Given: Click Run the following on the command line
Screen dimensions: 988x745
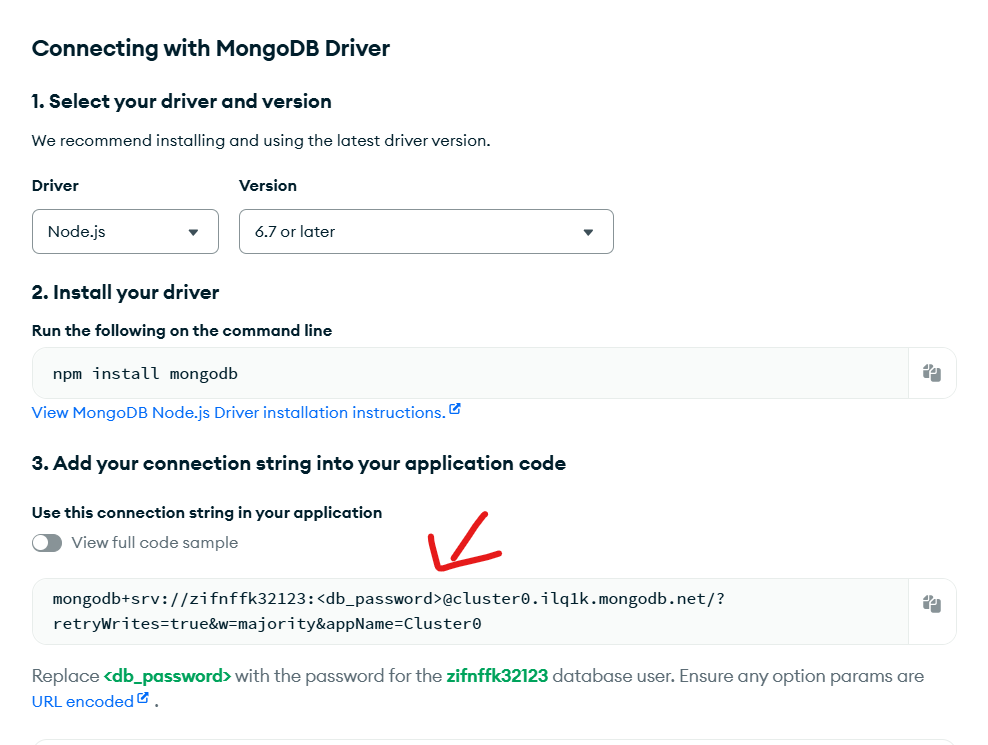Looking at the screenshot, I should pos(182,330).
